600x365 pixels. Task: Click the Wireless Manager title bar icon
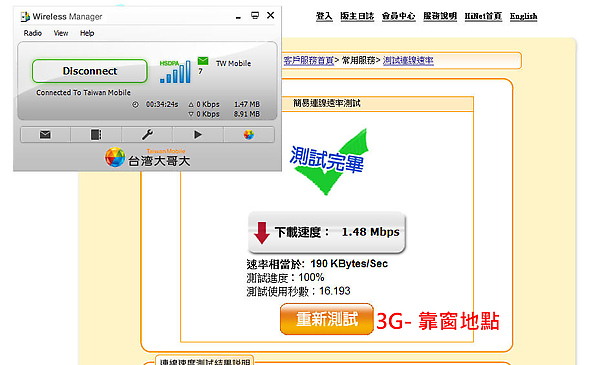tap(25, 16)
